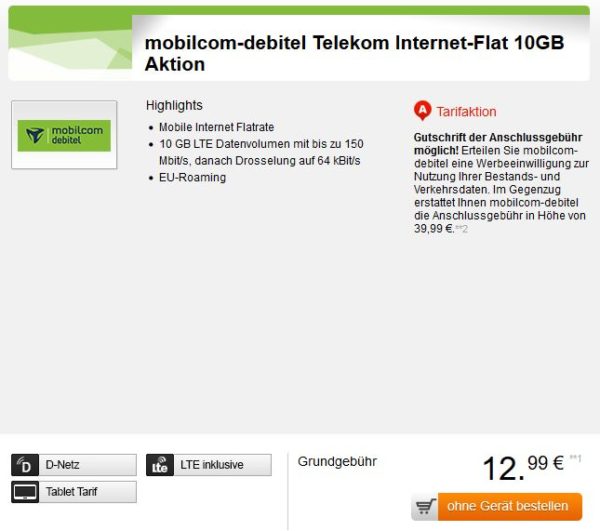The width and height of the screenshot is (600, 531).
Task: Click the footnote marker after 39,99 €
Action: tap(462, 230)
